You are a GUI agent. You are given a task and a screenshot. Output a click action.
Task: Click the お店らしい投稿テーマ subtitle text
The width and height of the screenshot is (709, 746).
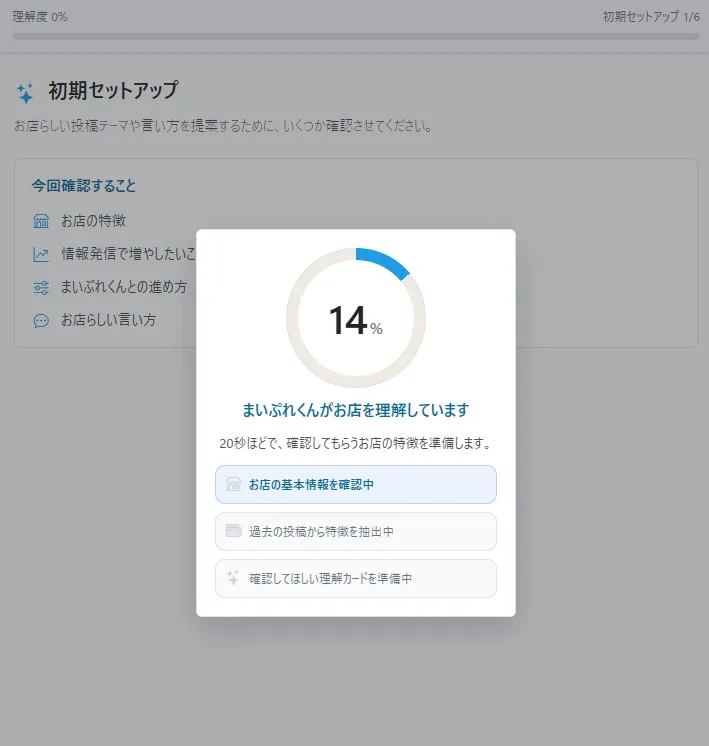click(x=223, y=126)
